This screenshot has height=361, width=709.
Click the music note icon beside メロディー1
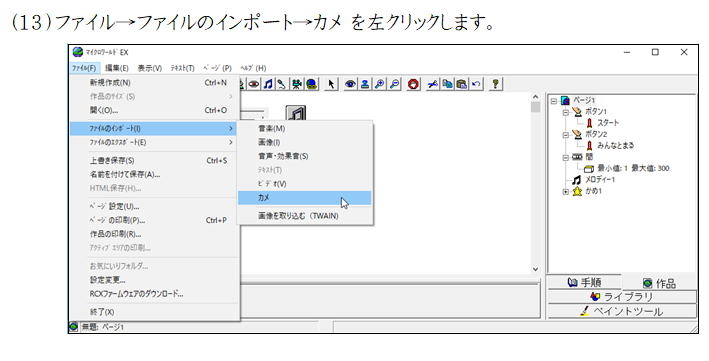point(577,180)
